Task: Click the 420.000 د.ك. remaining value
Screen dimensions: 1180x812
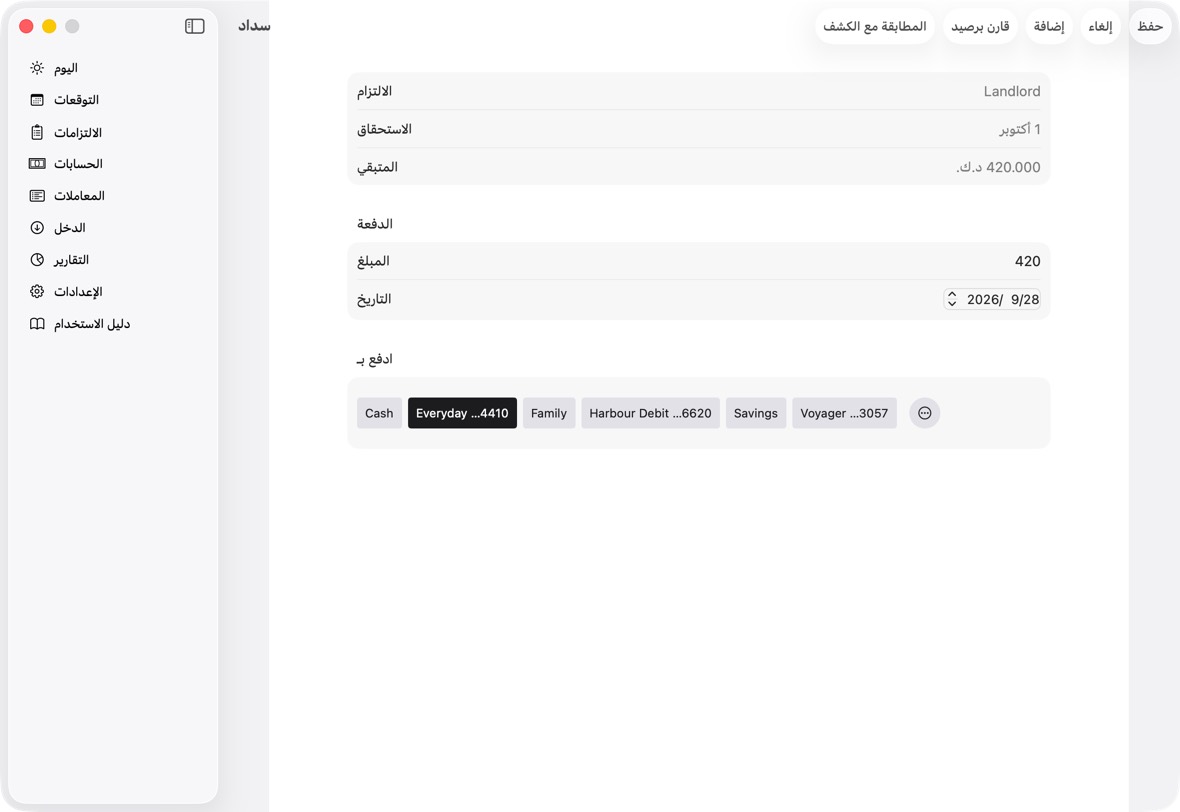Action: pyautogui.click(x=998, y=167)
